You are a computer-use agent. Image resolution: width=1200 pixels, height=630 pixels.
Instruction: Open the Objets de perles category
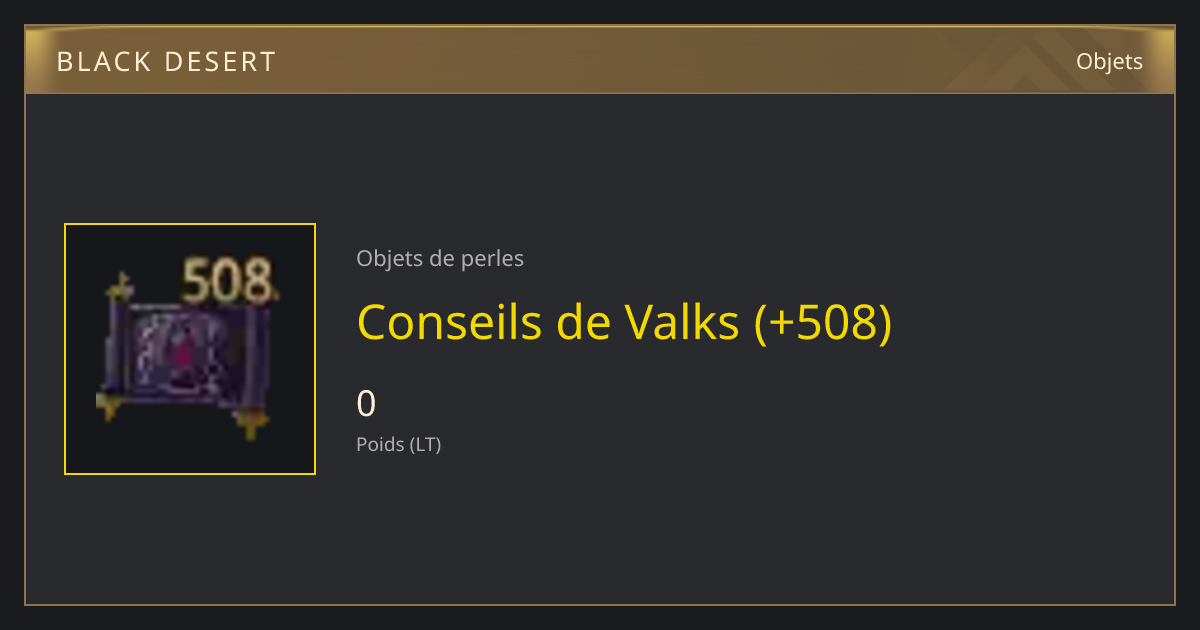(440, 259)
